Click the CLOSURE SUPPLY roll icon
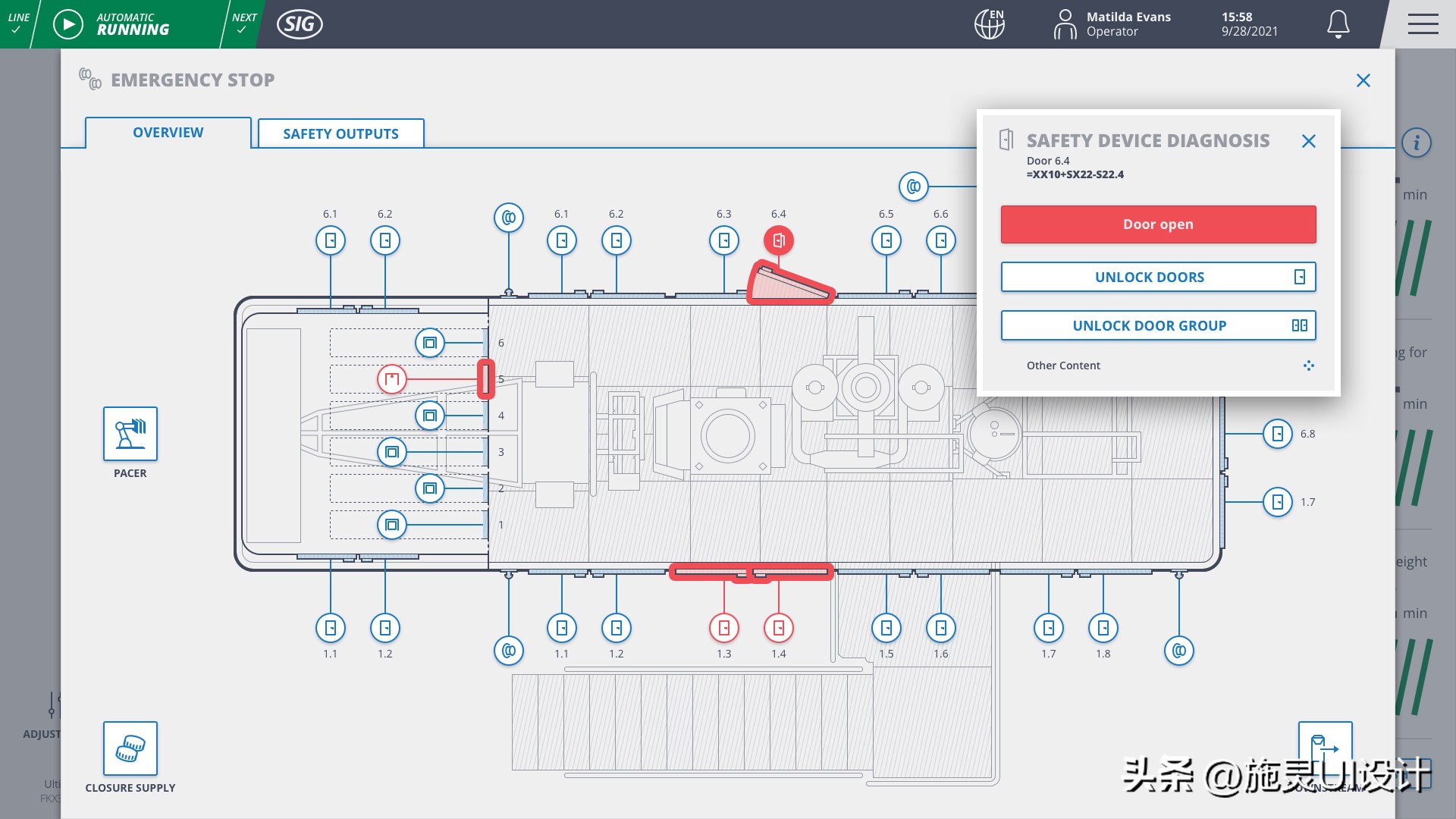Viewport: 1456px width, 819px height. pyautogui.click(x=130, y=750)
